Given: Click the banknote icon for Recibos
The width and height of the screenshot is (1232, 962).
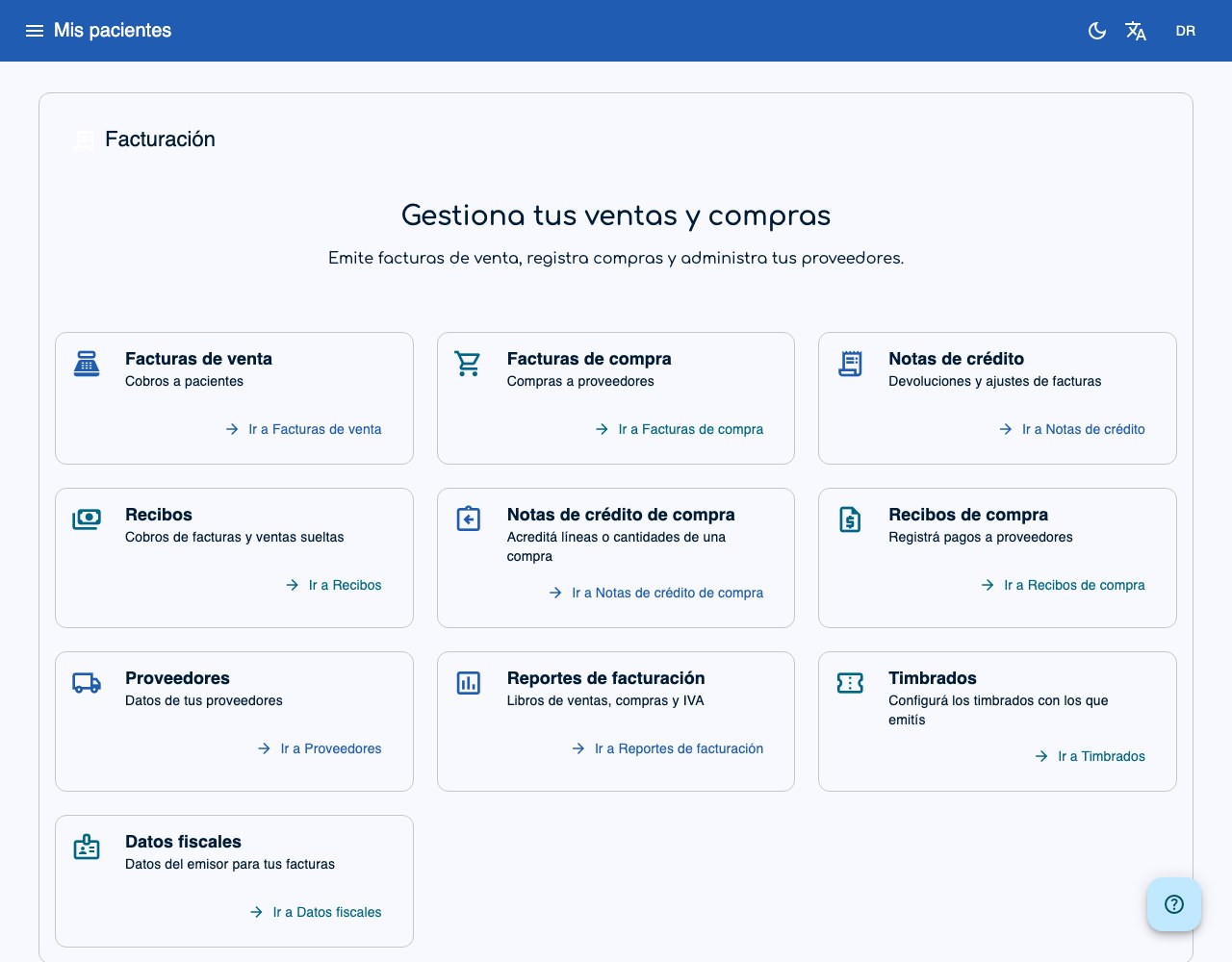Looking at the screenshot, I should coord(87,519).
